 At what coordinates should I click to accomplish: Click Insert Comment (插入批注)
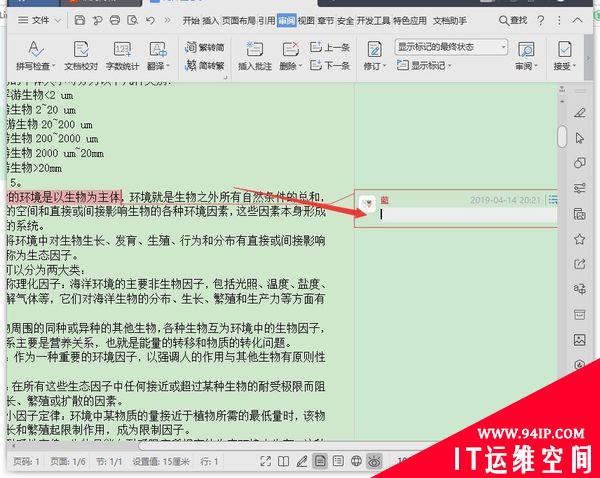(254, 56)
